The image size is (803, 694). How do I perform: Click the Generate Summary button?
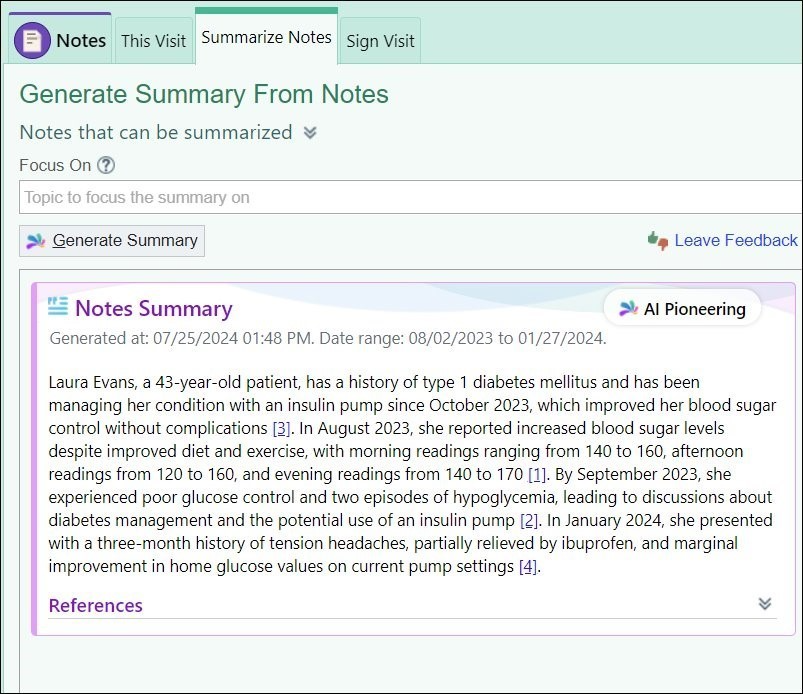112,241
